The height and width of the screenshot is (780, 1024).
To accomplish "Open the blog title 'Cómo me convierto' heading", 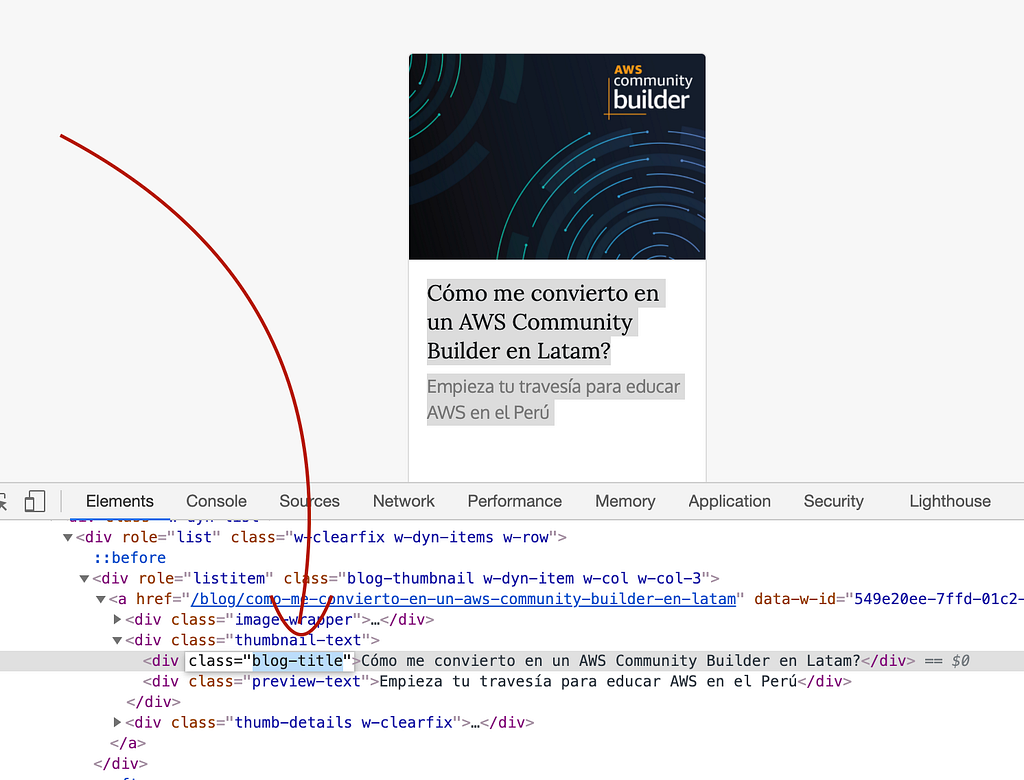I will coord(544,322).
